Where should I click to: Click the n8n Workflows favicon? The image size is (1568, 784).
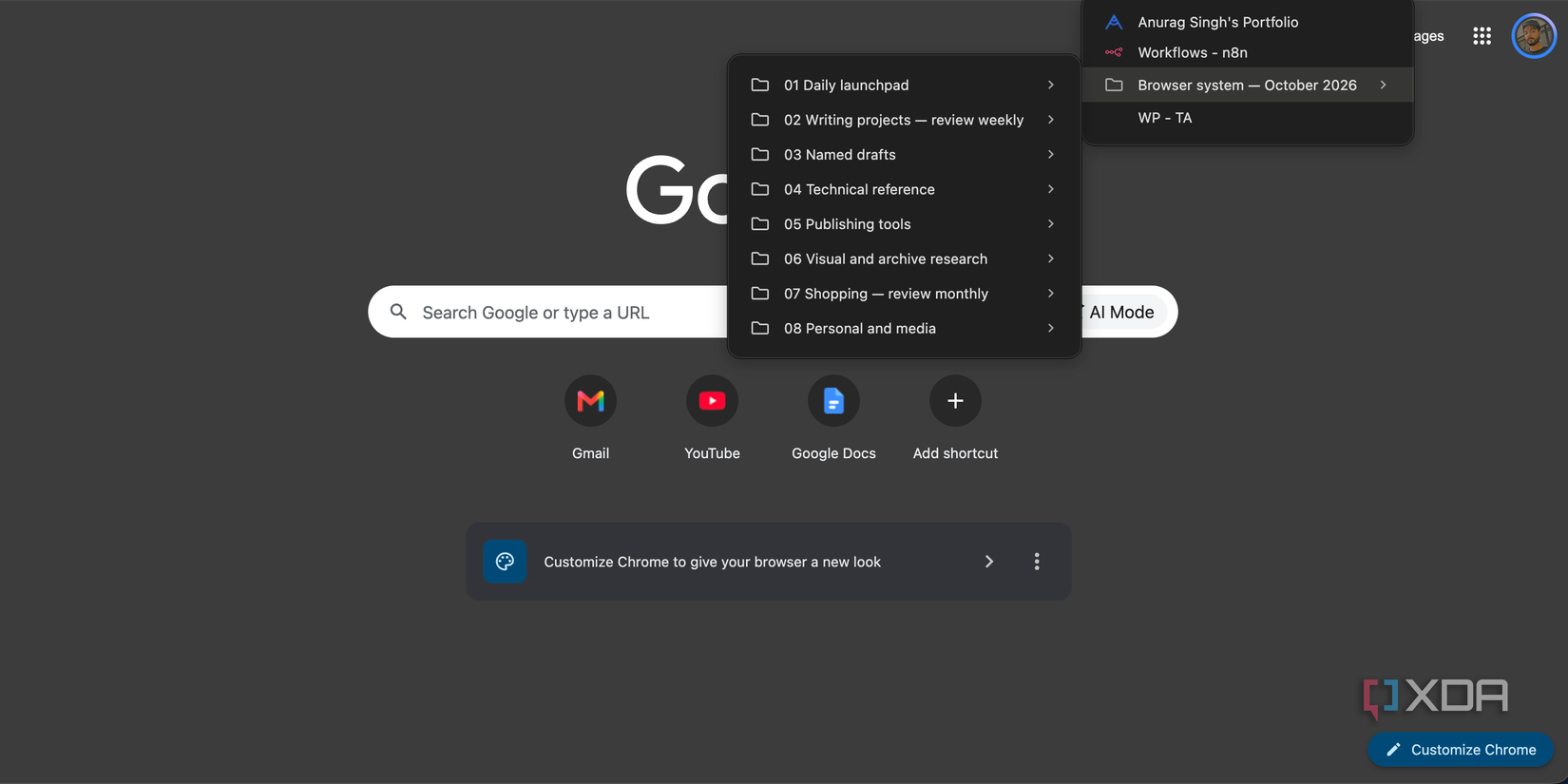1114,52
